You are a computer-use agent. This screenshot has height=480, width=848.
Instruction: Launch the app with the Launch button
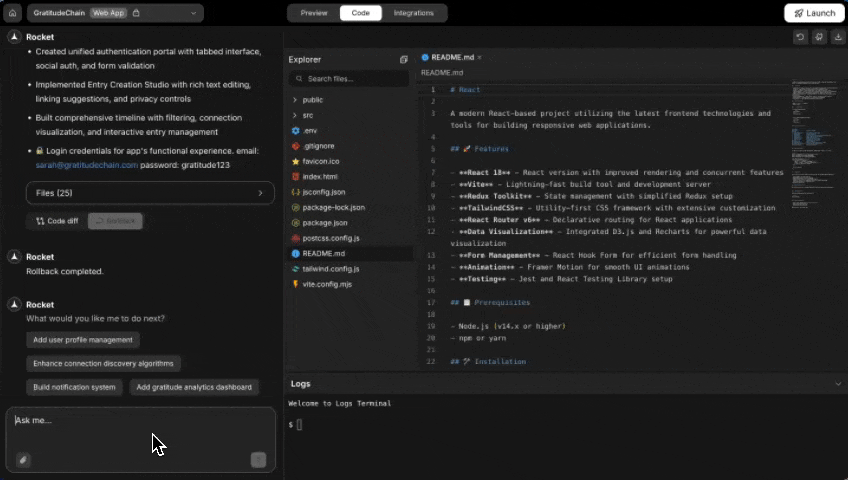(x=814, y=13)
